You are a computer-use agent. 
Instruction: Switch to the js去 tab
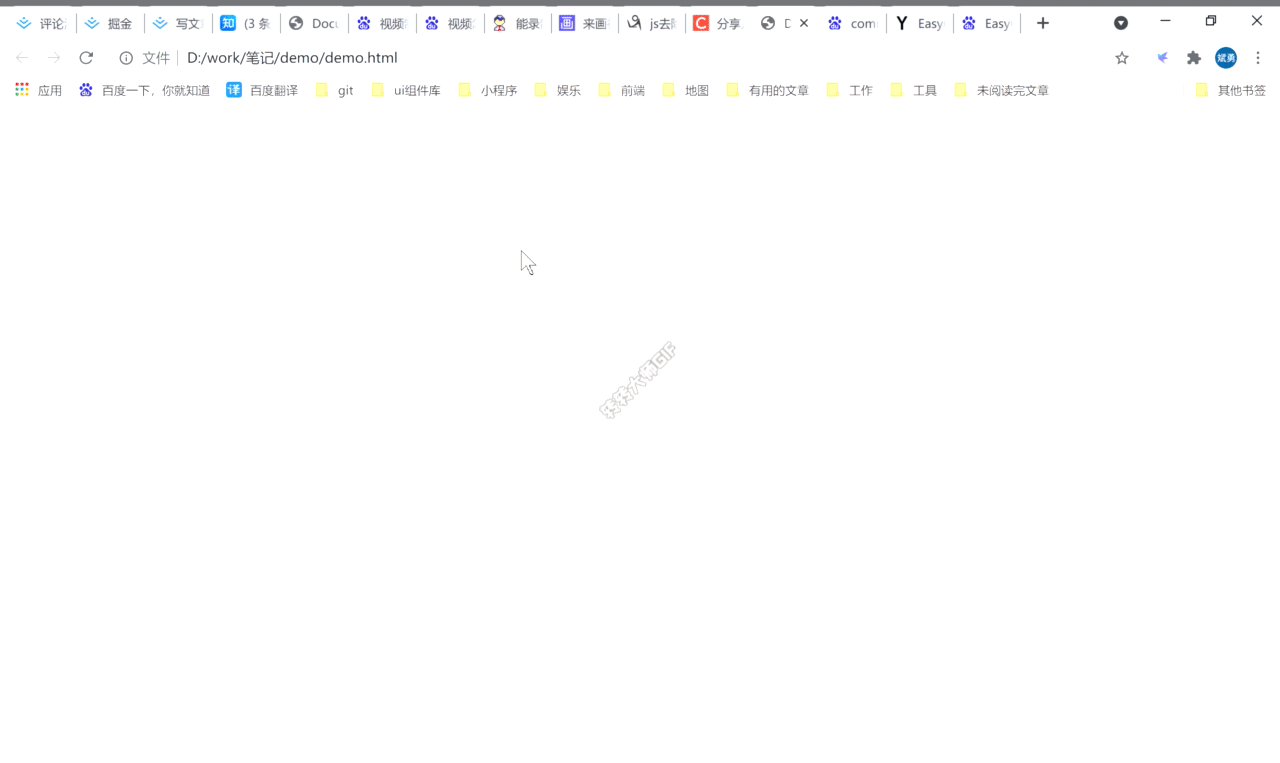(x=652, y=23)
